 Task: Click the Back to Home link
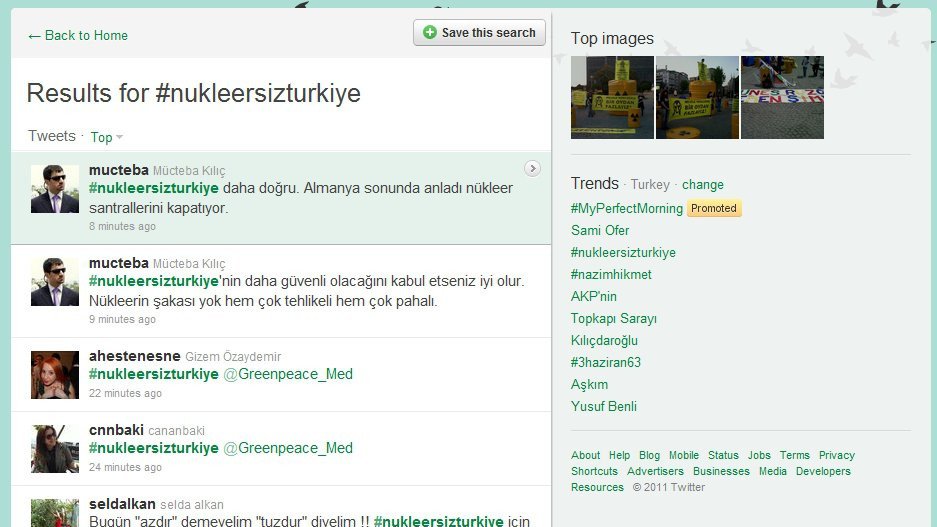(78, 35)
